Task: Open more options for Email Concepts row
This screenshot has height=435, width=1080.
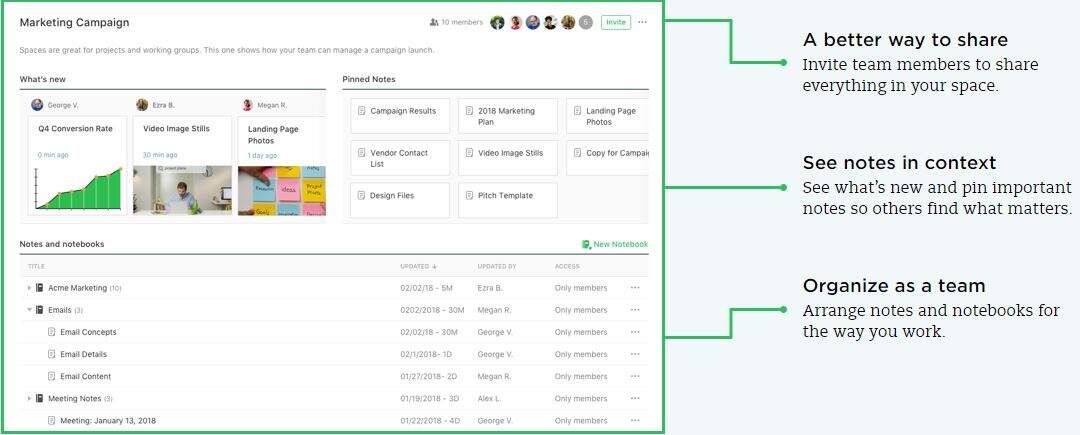Action: click(634, 332)
